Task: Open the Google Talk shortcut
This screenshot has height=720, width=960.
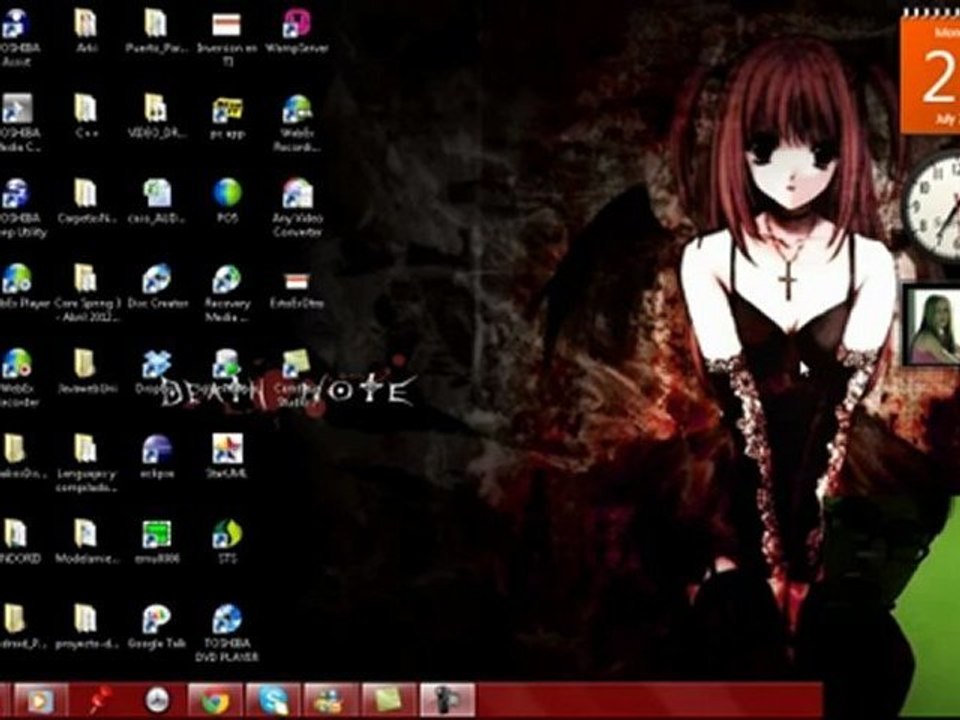Action: tap(157, 626)
